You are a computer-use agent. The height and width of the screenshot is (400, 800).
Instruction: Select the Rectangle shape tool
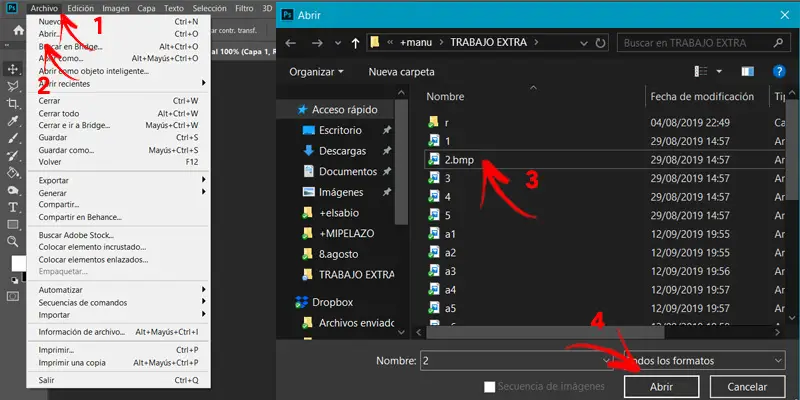pyautogui.click(x=13, y=224)
